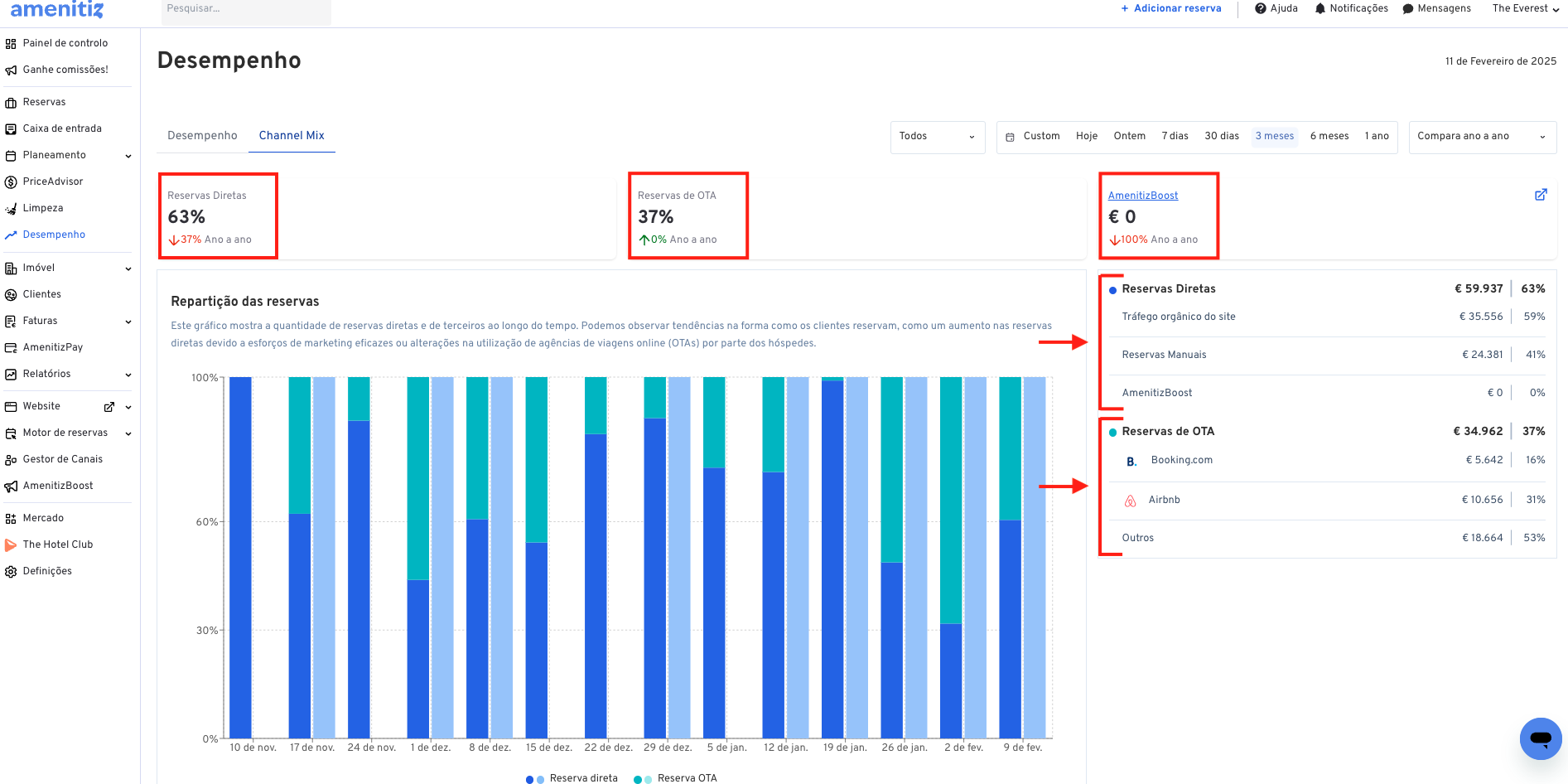Toggle Reserva OTA legend swatch
Screen dimensions: 1568x784
point(643,779)
